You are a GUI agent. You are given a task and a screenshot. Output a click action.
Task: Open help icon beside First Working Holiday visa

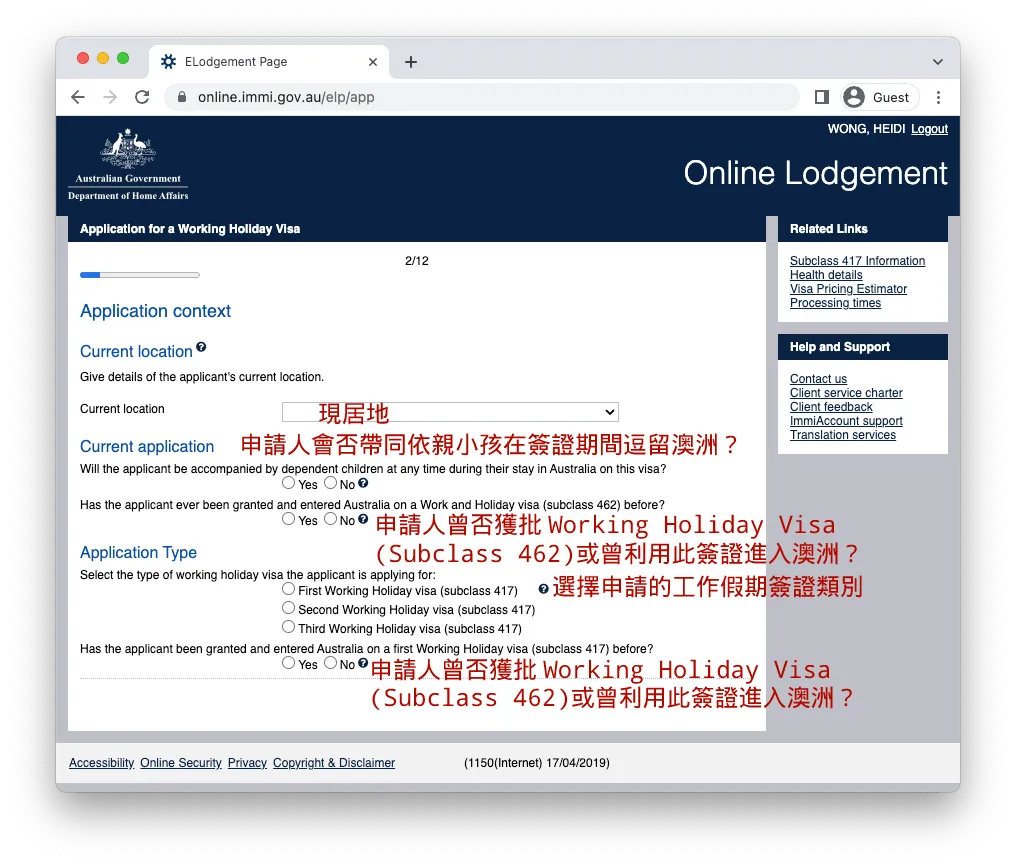click(x=544, y=588)
